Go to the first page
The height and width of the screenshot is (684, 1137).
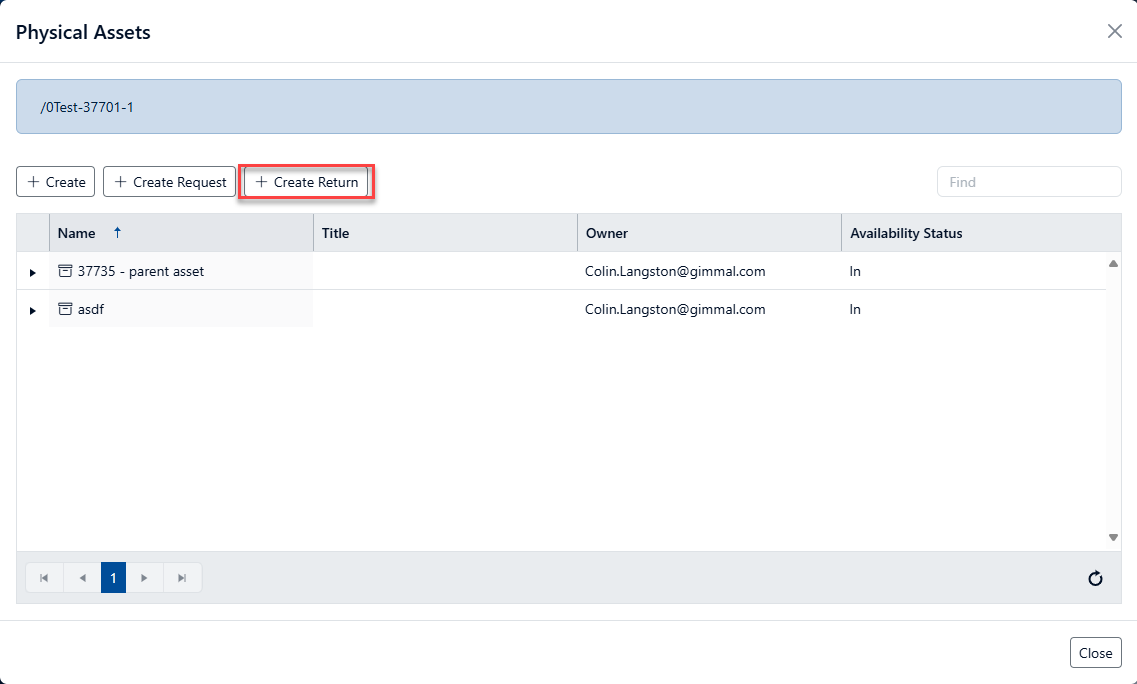click(x=44, y=577)
